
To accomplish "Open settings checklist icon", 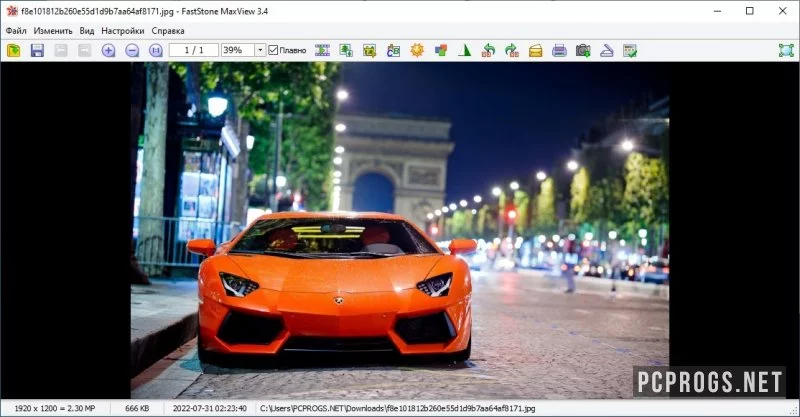I will 630,50.
